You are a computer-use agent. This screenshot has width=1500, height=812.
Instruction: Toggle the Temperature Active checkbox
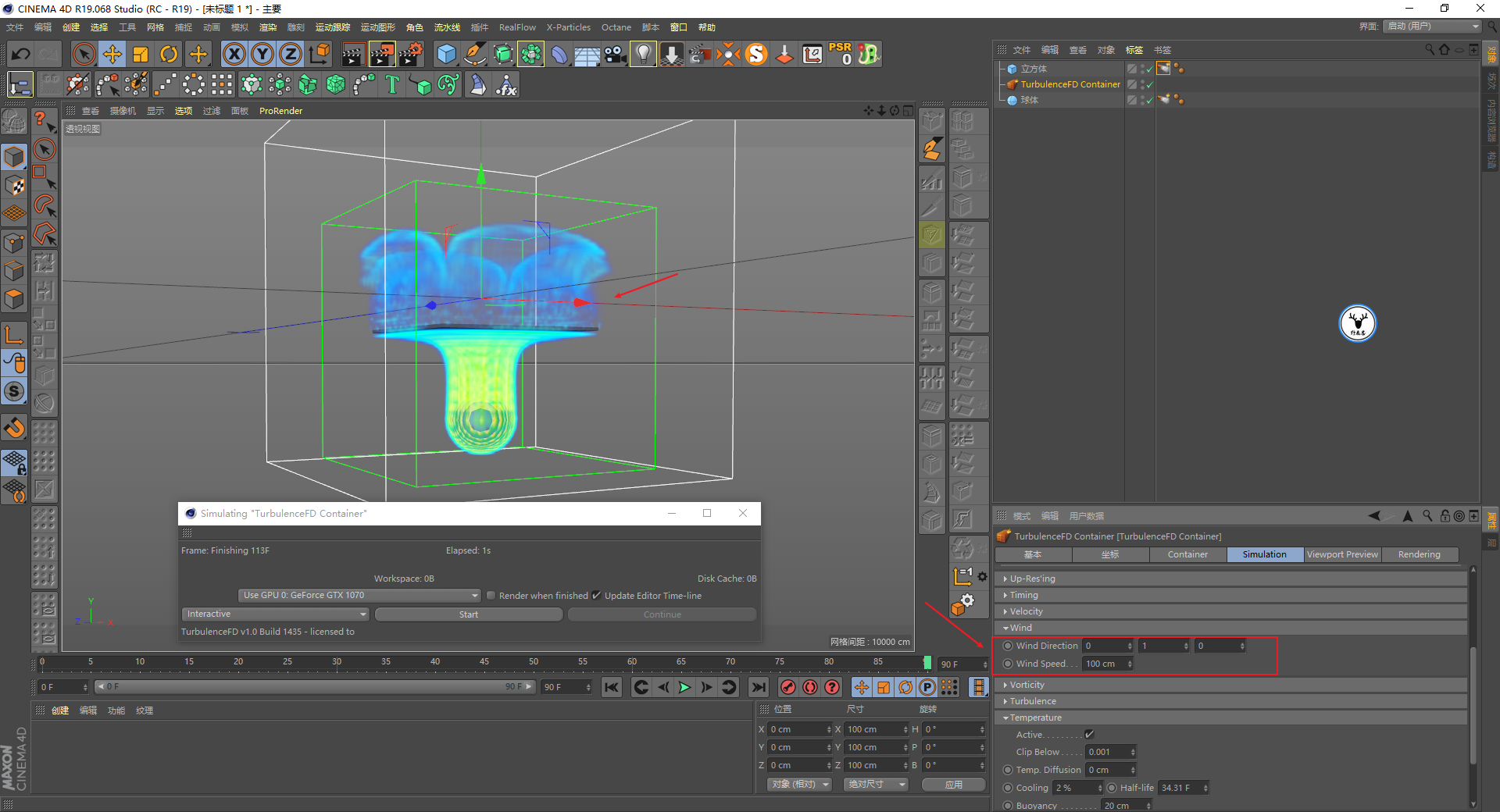point(1089,735)
